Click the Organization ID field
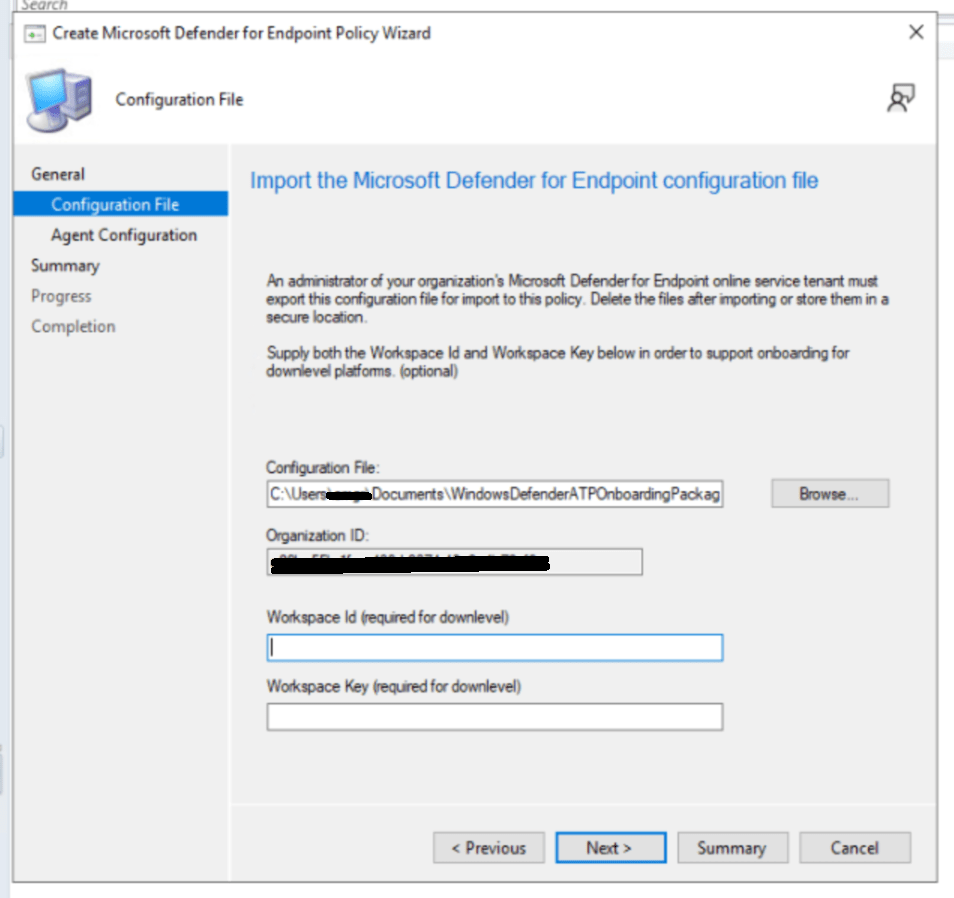This screenshot has height=898, width=954. click(x=454, y=562)
